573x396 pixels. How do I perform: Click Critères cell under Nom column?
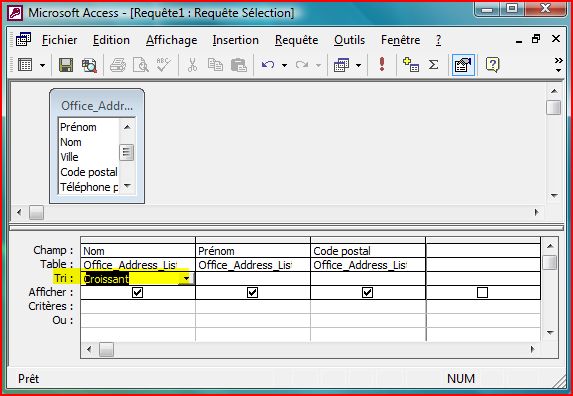(138, 306)
